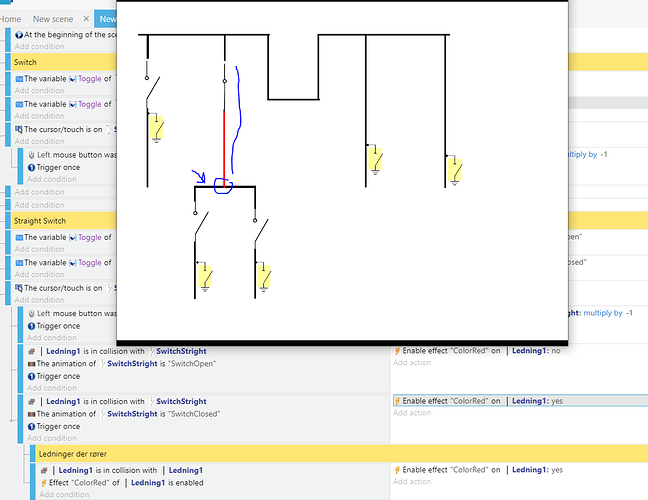This screenshot has width=648, height=500.
Task: Select the active blue New tab
Action: (x=106, y=19)
